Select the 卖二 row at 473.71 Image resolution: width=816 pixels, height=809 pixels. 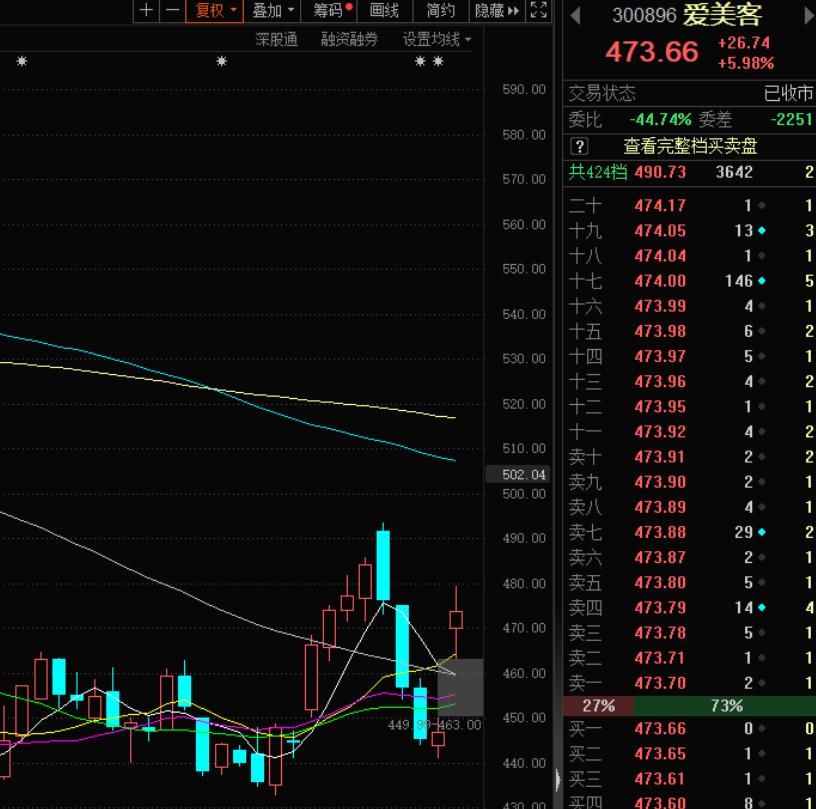[x=690, y=658]
